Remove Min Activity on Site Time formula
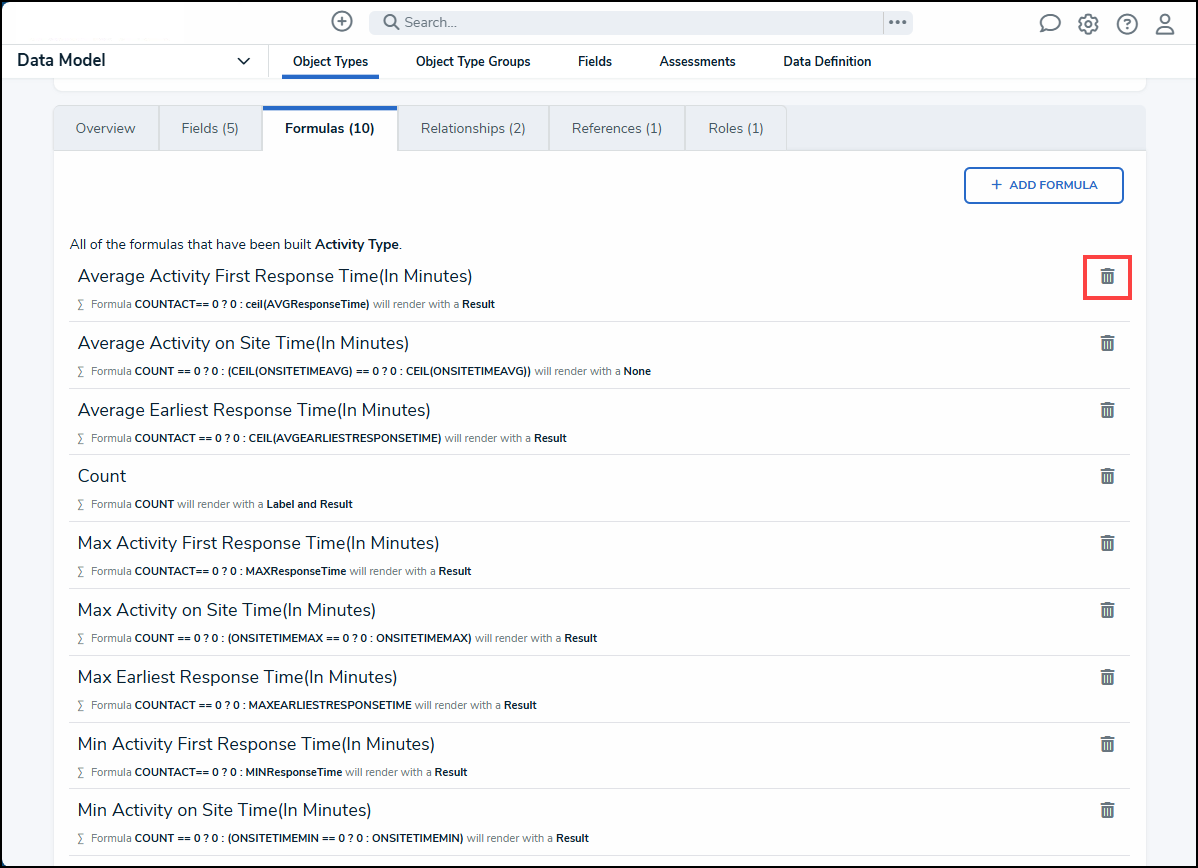The image size is (1198, 868). click(1107, 810)
